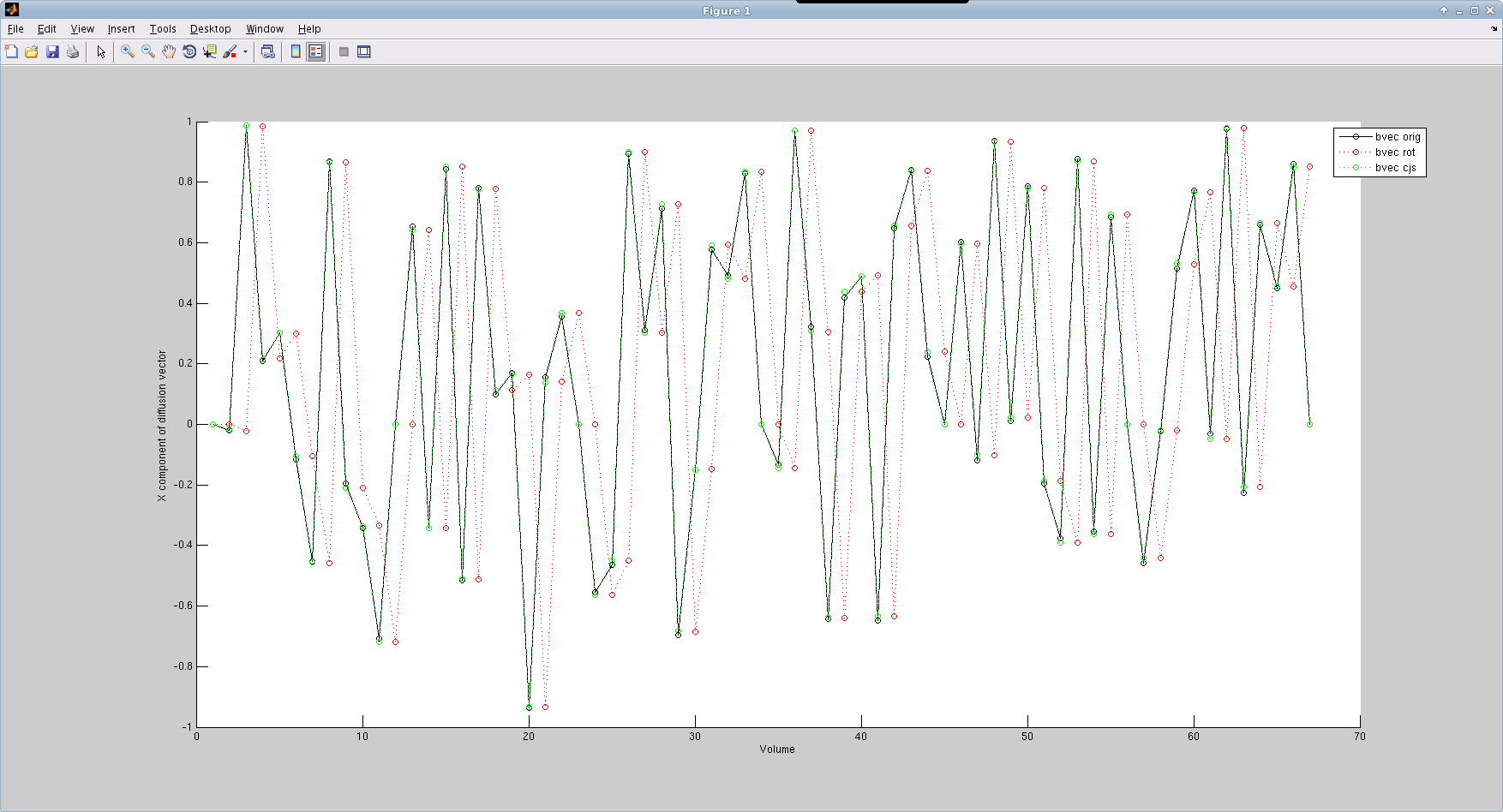Show plot tools and dock figure

364,51
